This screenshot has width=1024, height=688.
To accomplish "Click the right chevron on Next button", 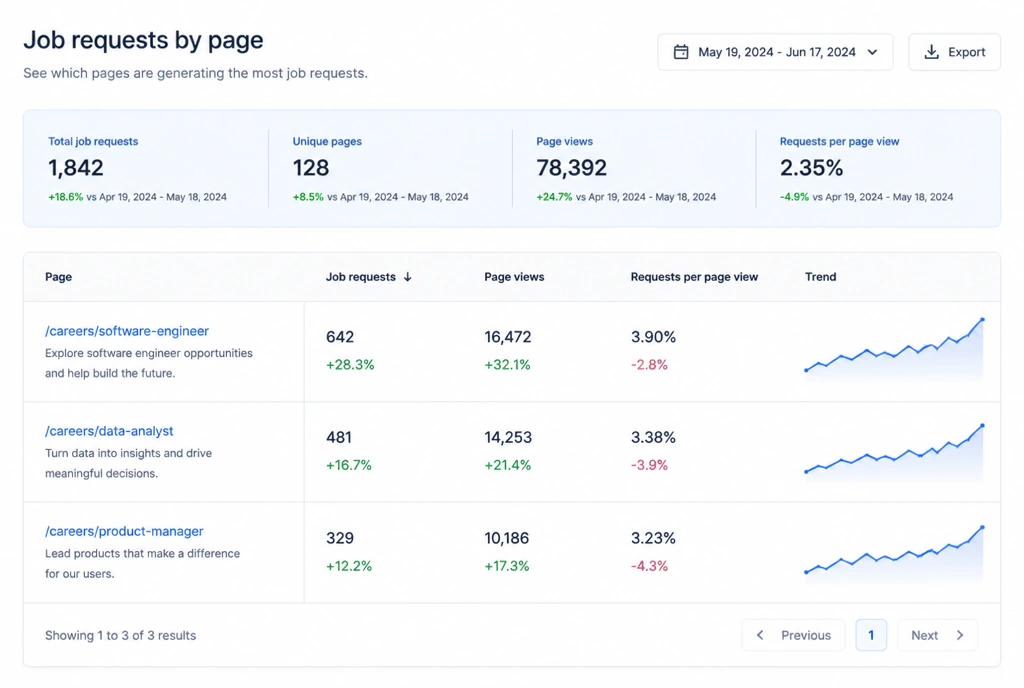I will 960,635.
